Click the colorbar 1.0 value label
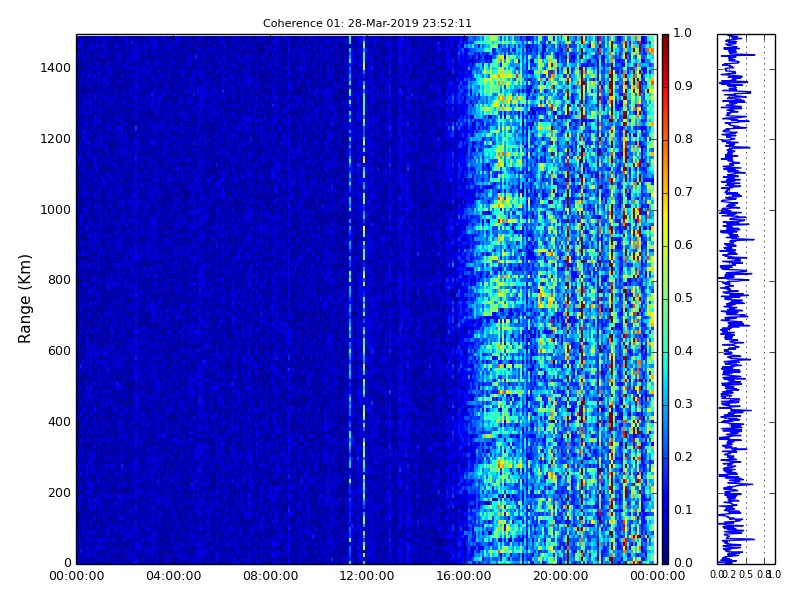This screenshot has height=600, width=800. [x=683, y=33]
